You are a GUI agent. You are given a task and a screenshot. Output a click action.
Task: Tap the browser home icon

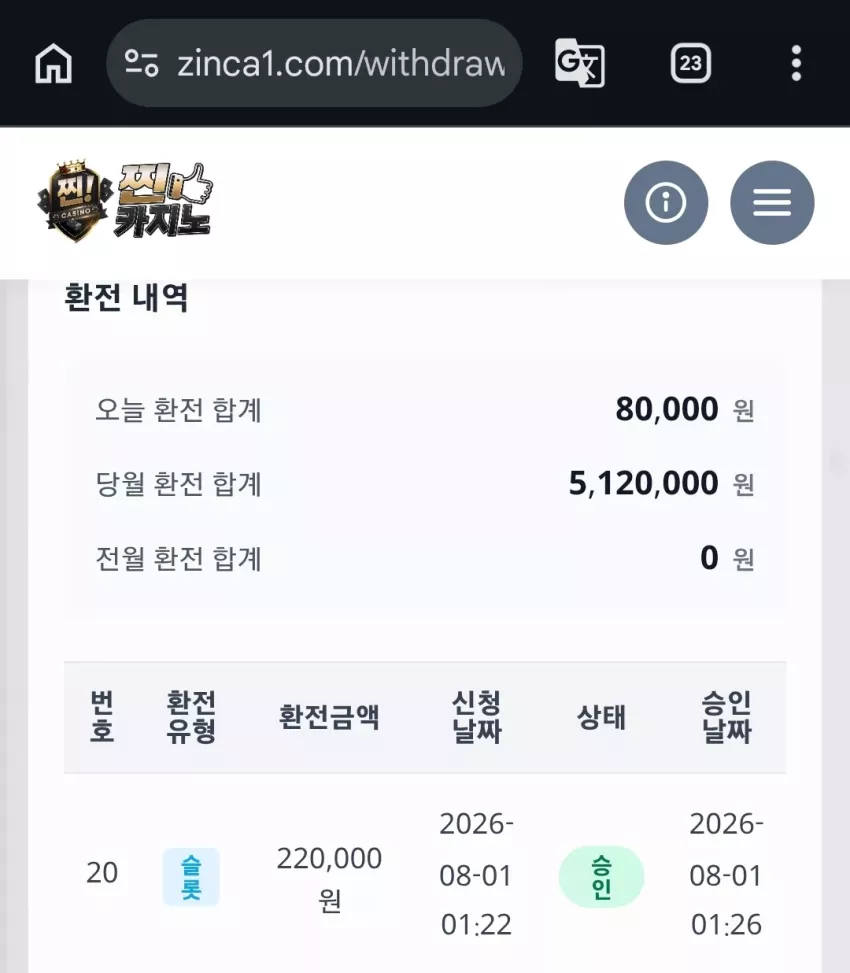click(x=53, y=63)
